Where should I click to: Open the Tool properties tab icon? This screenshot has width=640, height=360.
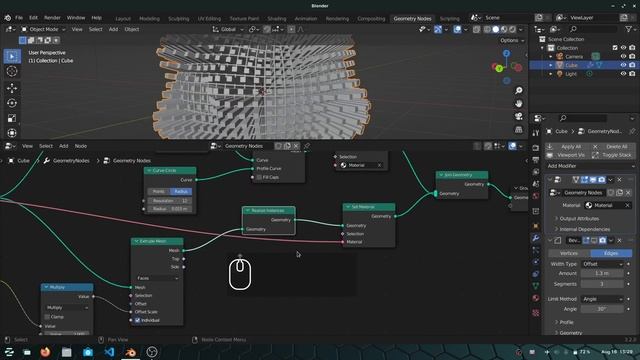pyautogui.click(x=536, y=133)
